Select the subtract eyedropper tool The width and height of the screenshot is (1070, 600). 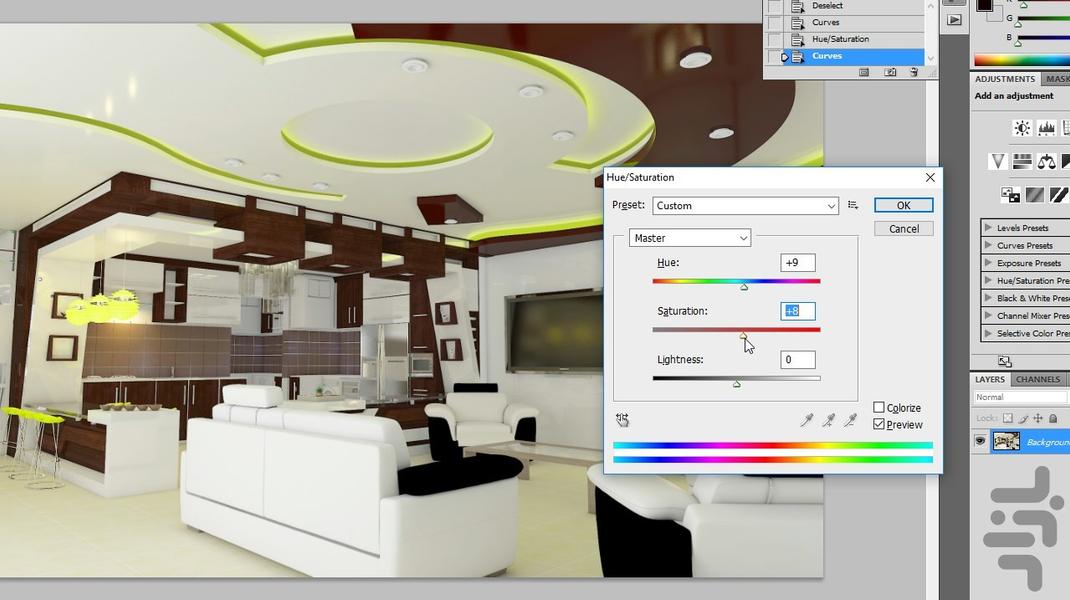click(x=852, y=419)
